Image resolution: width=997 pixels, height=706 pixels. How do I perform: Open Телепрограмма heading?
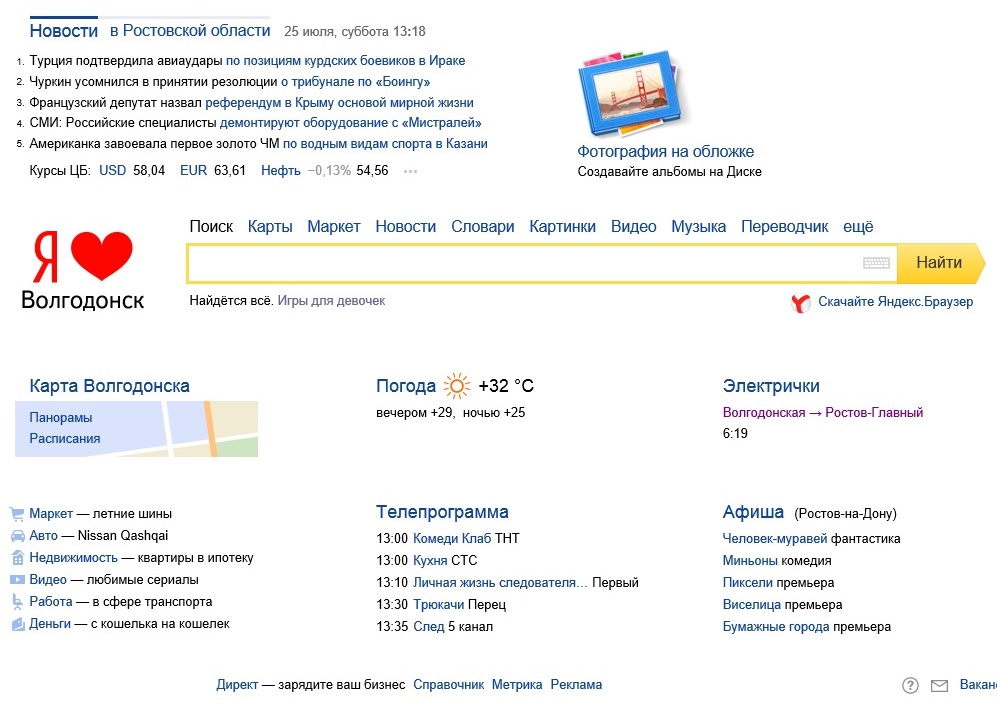click(x=442, y=512)
